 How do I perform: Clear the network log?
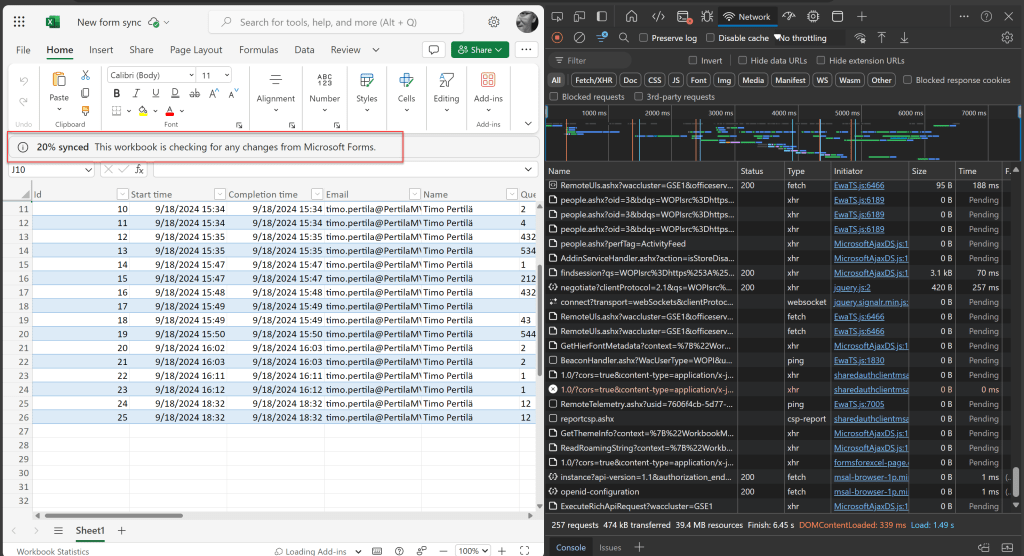pyautogui.click(x=579, y=38)
